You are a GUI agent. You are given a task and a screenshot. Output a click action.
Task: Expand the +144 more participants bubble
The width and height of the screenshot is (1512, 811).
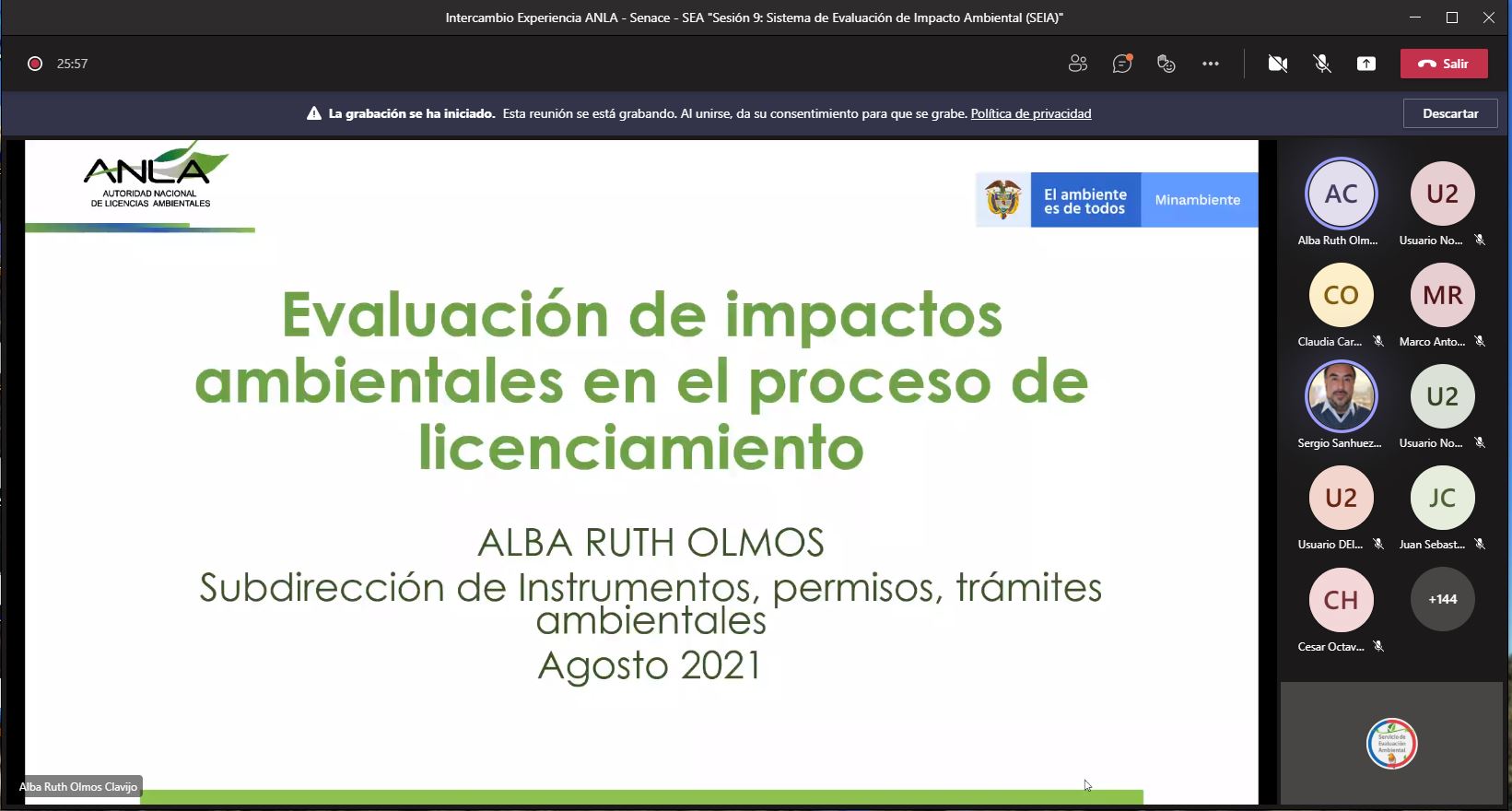(1442, 599)
